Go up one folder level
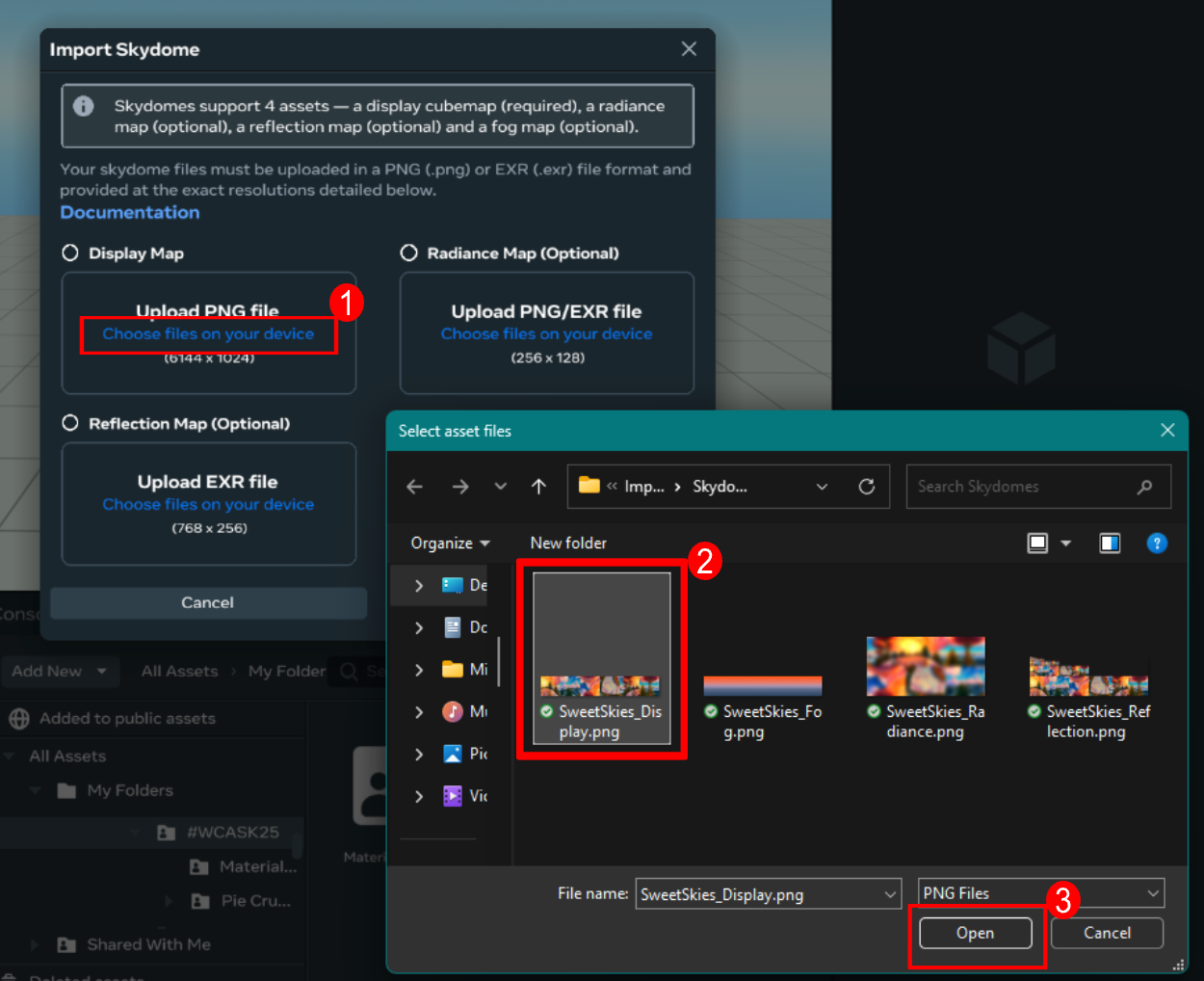Image resolution: width=1204 pixels, height=981 pixels. click(x=538, y=487)
